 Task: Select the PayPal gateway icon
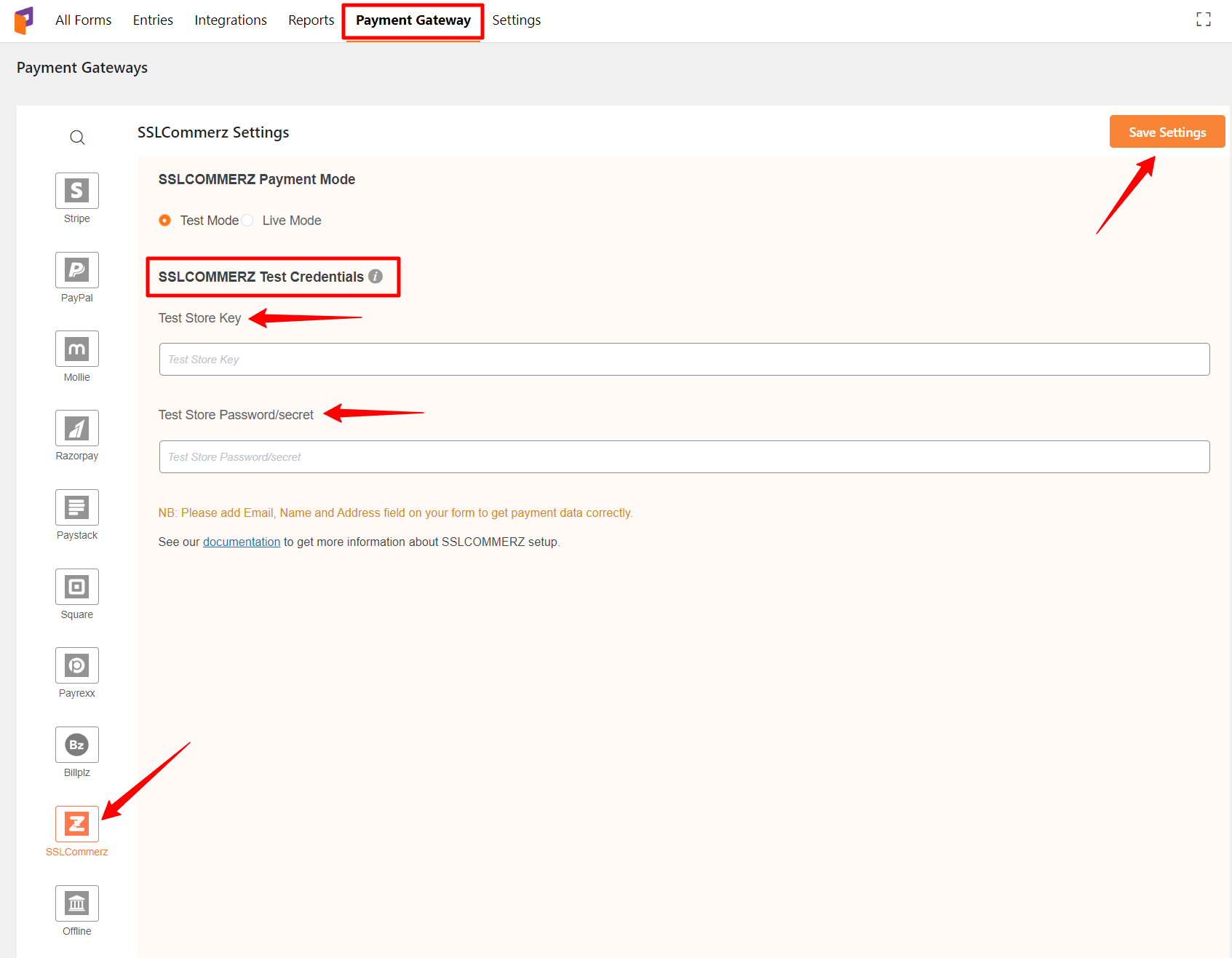pyautogui.click(x=77, y=270)
